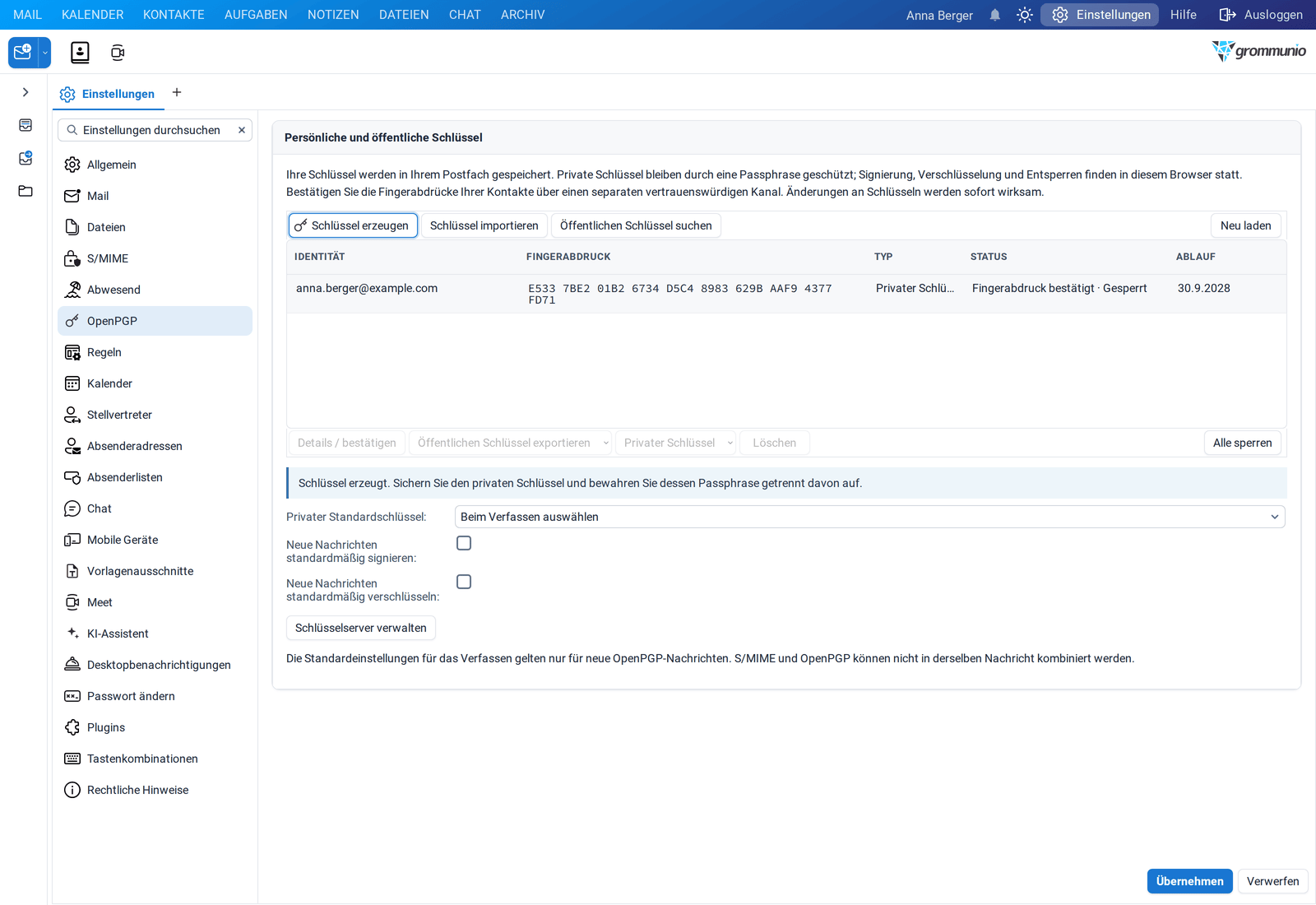The image size is (1316, 905).
Task: Open the Stellvertreter settings section
Action: click(155, 415)
